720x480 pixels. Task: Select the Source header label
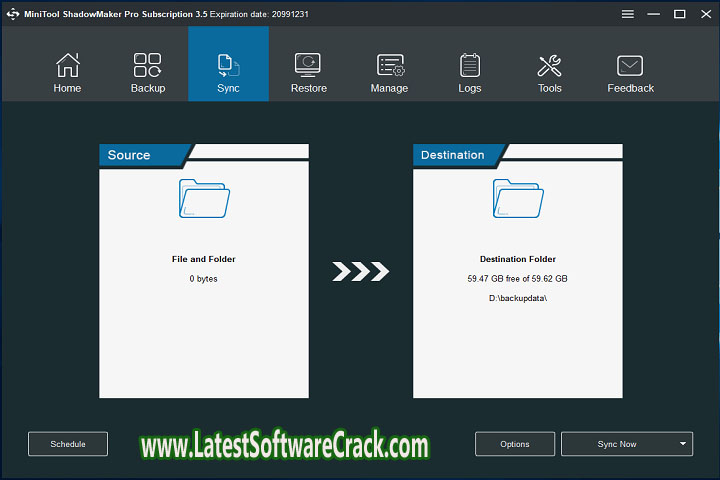pos(129,155)
